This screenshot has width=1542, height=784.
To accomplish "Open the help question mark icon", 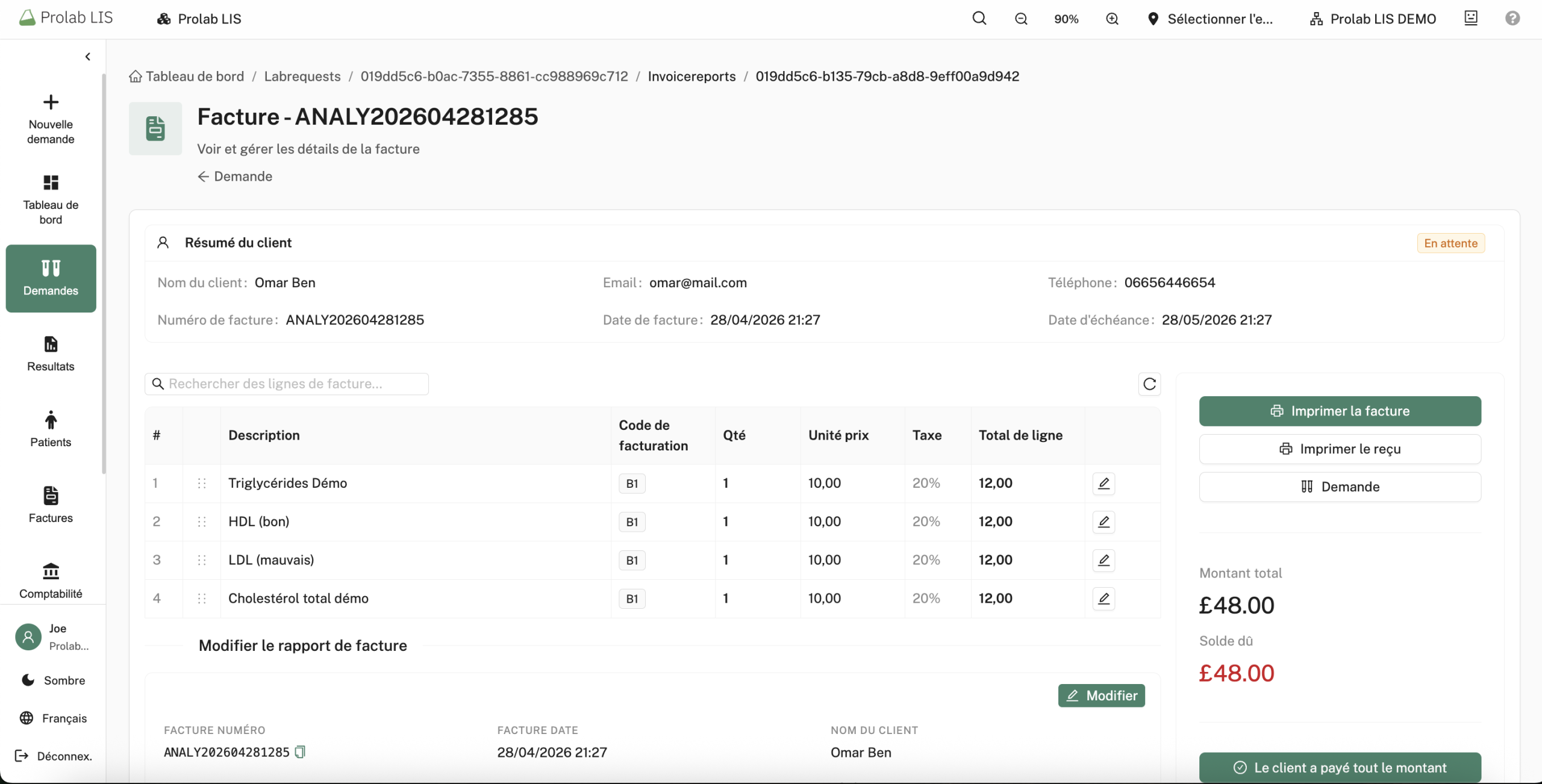I will [x=1512, y=19].
